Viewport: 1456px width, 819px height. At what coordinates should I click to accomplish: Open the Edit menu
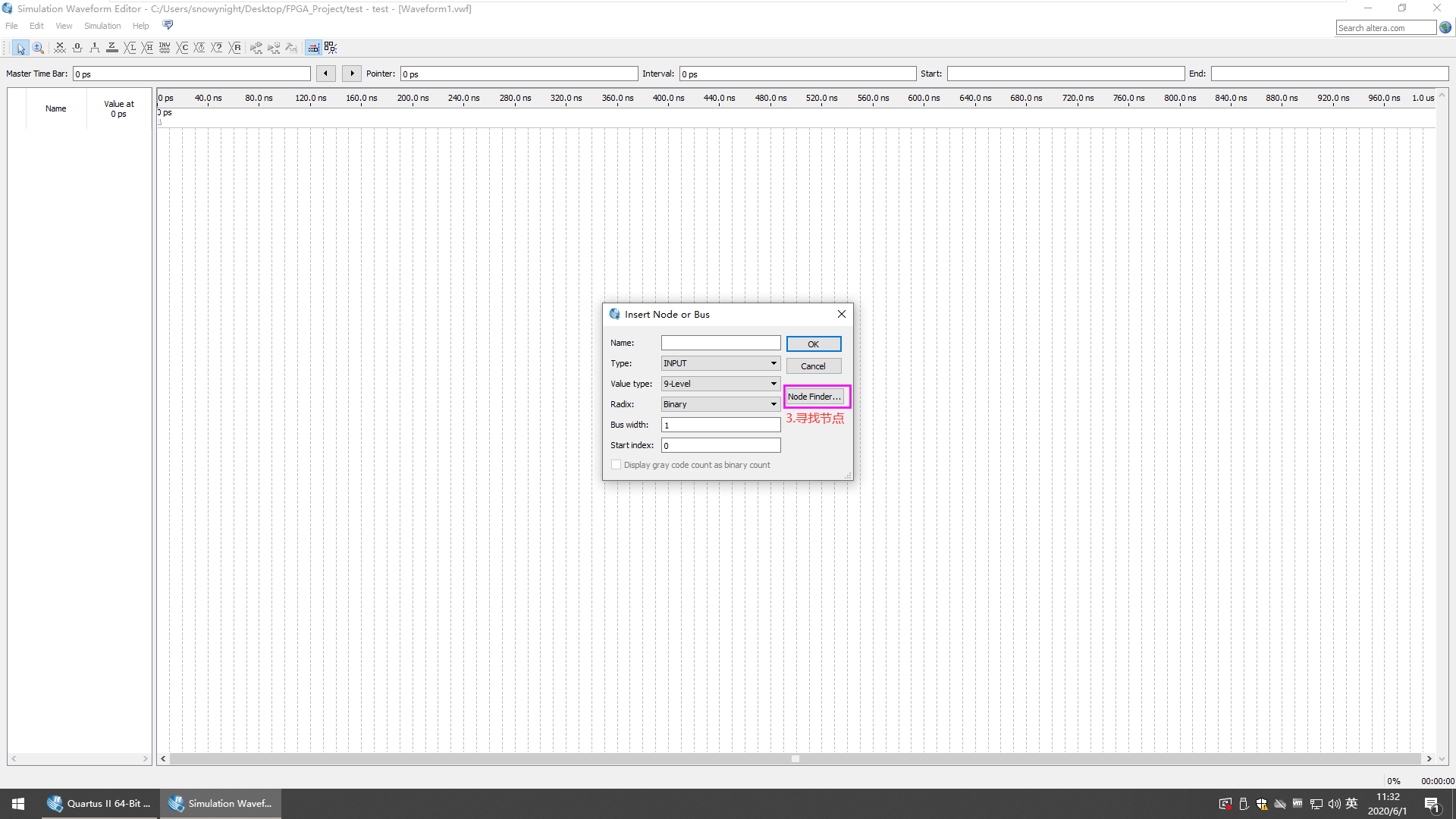click(36, 26)
